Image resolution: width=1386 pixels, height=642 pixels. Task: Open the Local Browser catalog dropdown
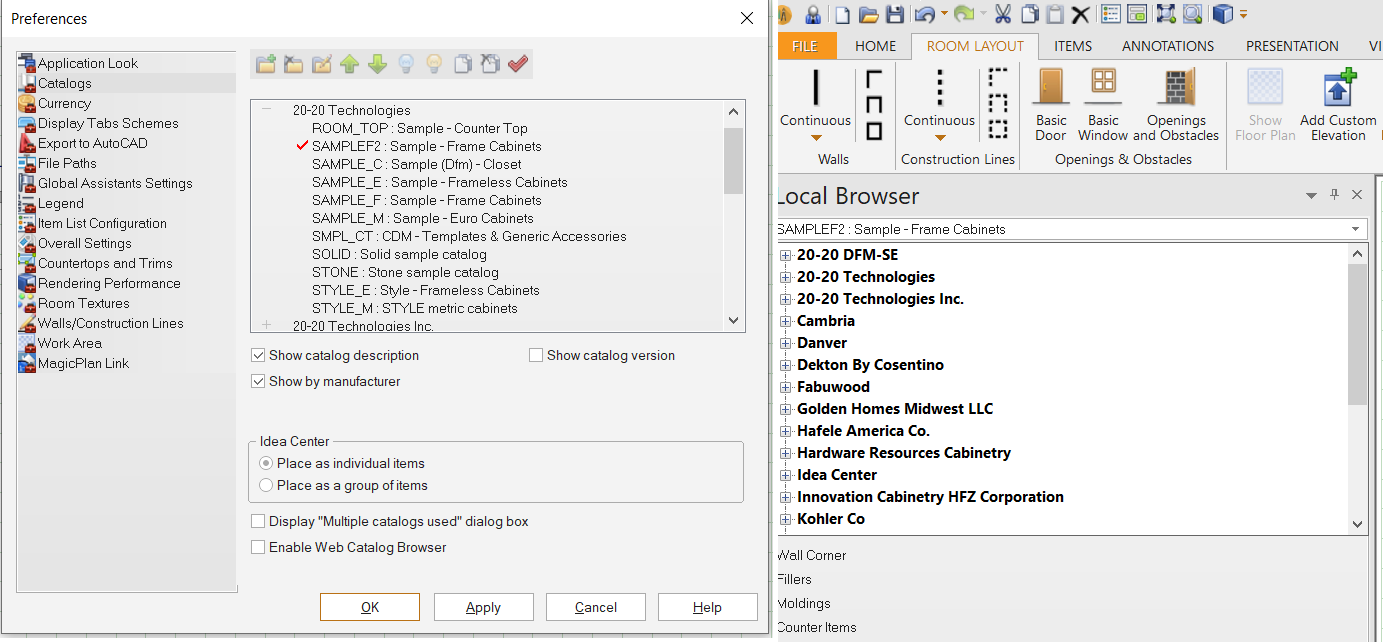[1356, 229]
